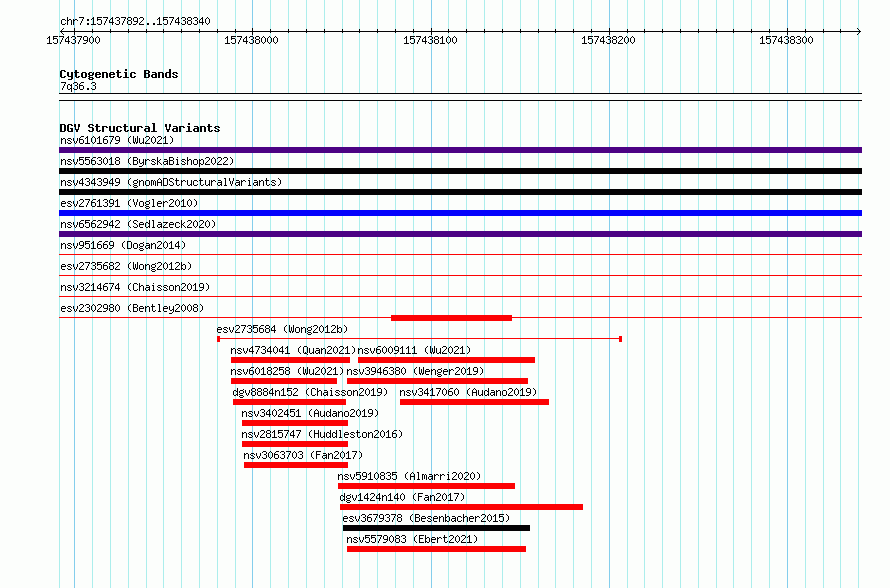The image size is (890, 588).
Task: Click the Cytogenetic Bands track title
Action: 119,74
